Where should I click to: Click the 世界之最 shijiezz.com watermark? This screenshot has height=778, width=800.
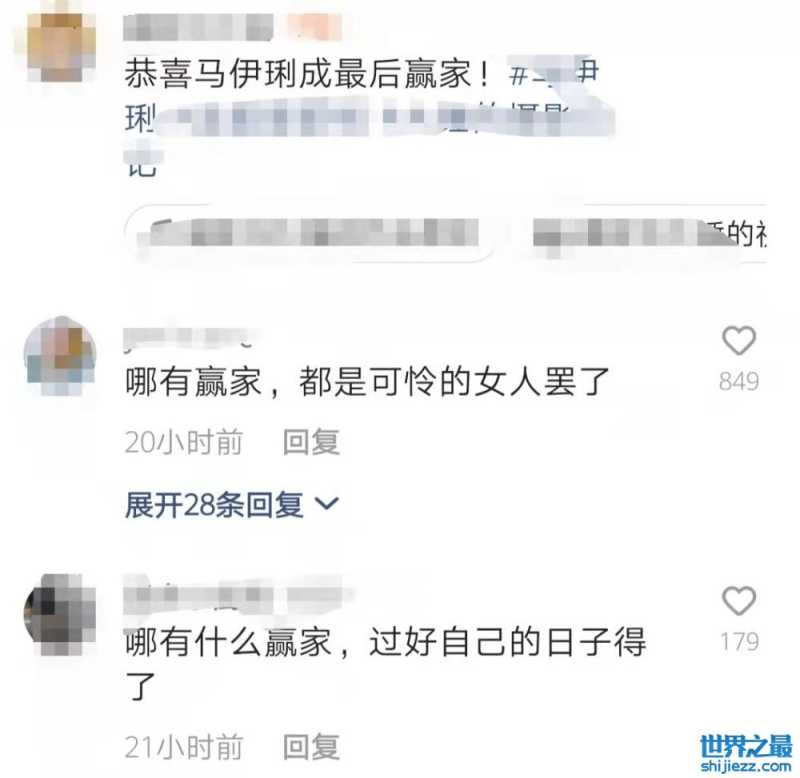pos(746,754)
